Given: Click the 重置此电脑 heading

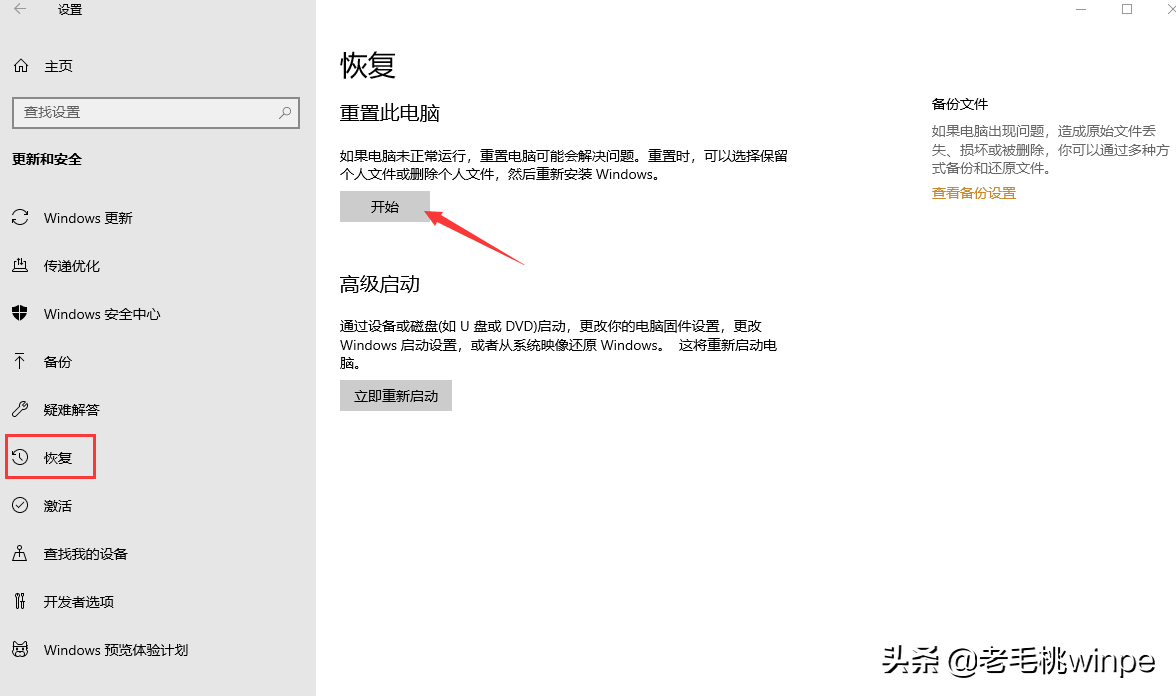Looking at the screenshot, I should [389, 113].
